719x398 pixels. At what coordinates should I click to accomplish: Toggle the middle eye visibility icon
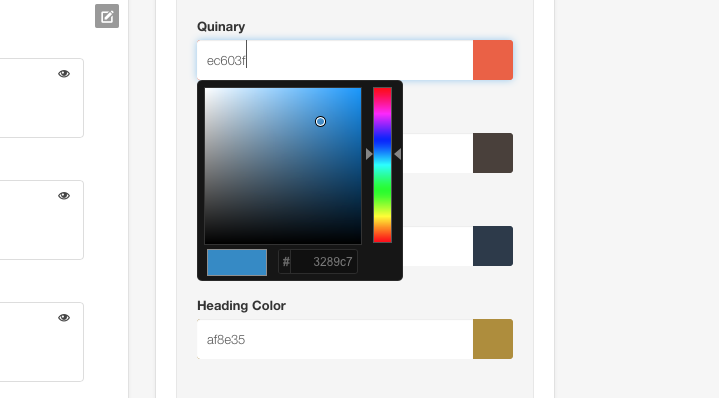click(x=64, y=196)
